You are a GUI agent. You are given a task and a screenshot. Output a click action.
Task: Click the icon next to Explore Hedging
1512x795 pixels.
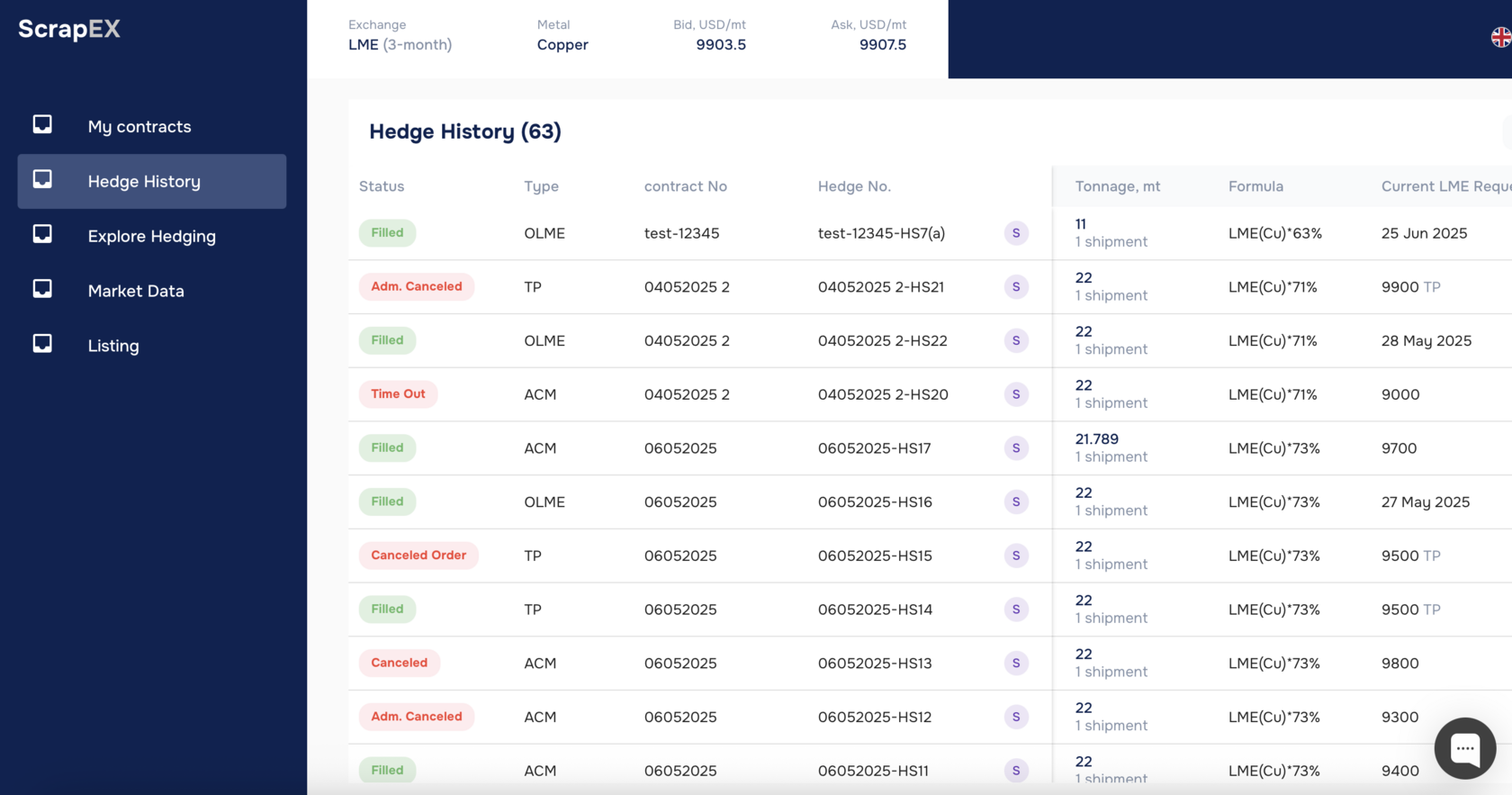pyautogui.click(x=42, y=235)
